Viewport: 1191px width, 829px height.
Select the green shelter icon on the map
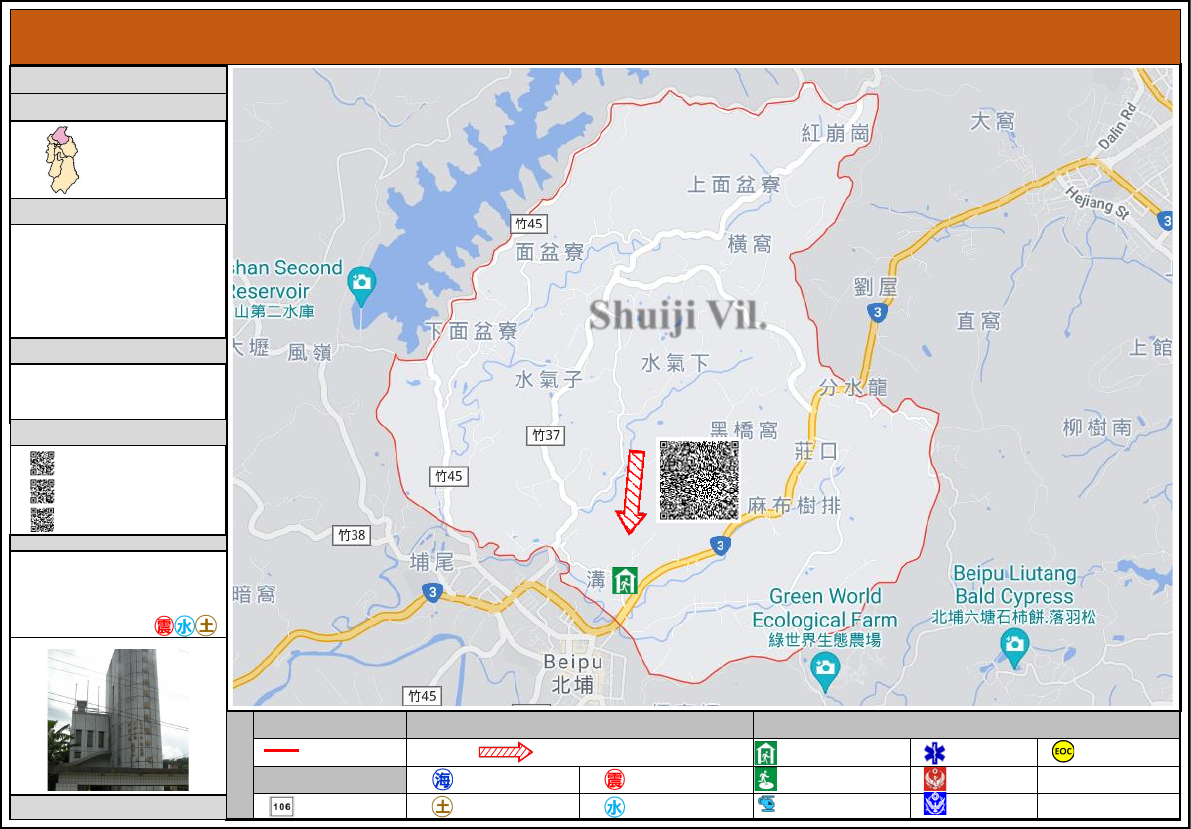(x=625, y=580)
